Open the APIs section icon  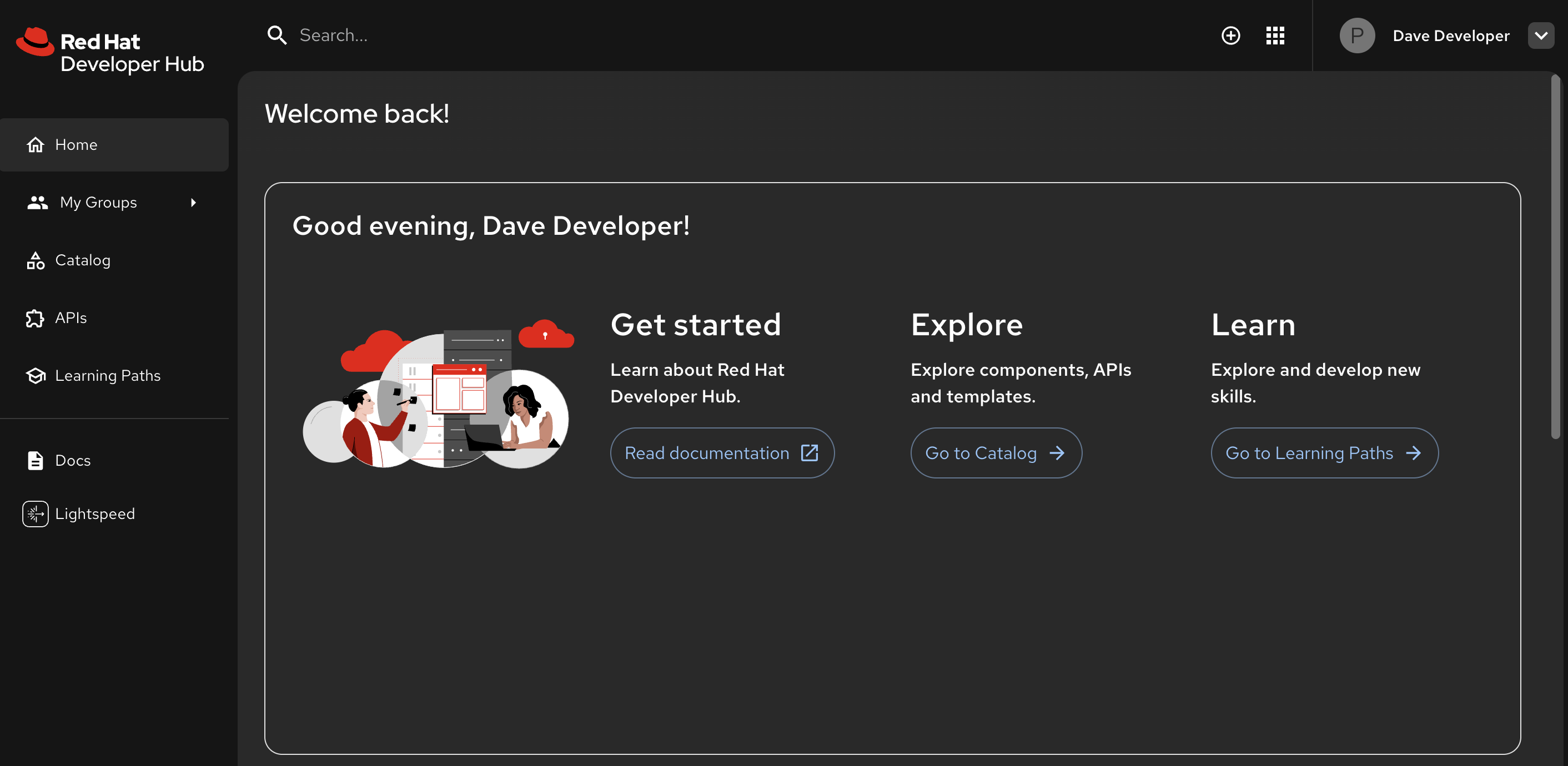[x=34, y=317]
